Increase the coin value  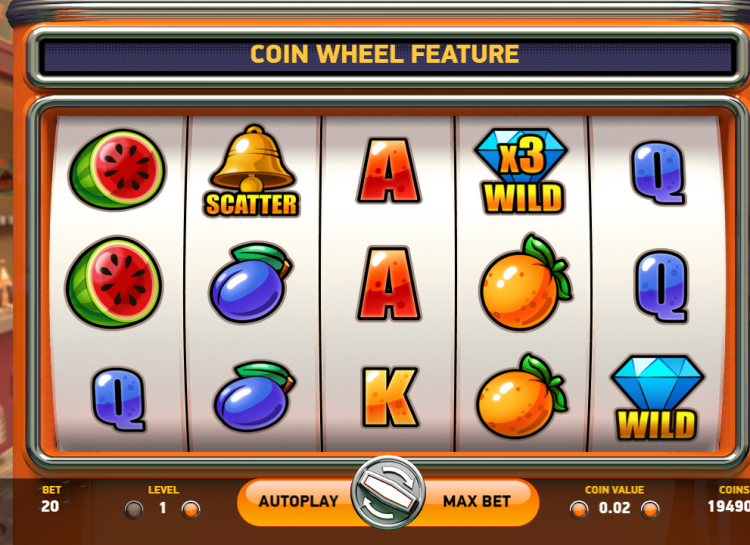(650, 510)
